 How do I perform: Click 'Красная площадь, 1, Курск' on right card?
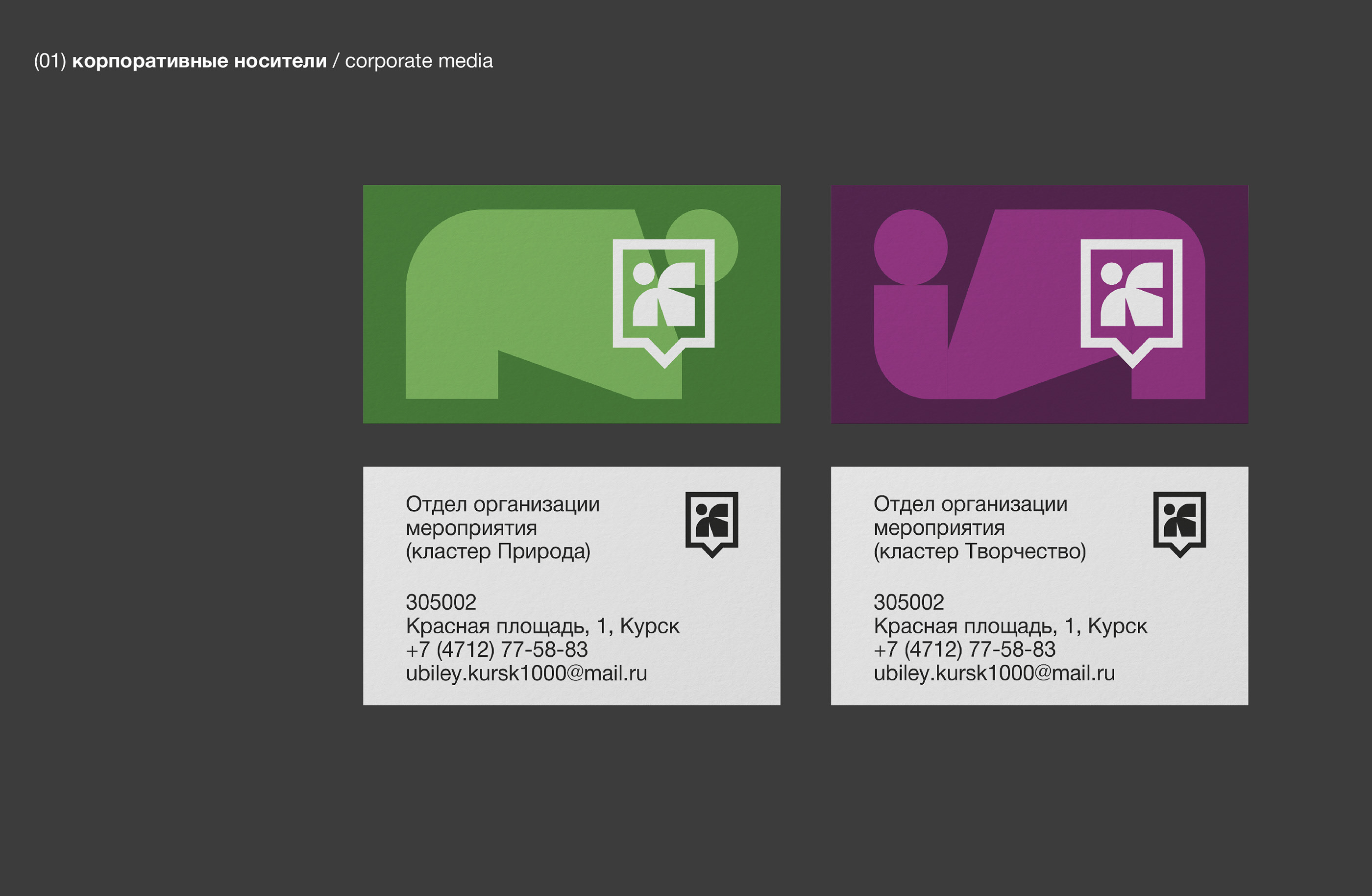(x=1010, y=626)
